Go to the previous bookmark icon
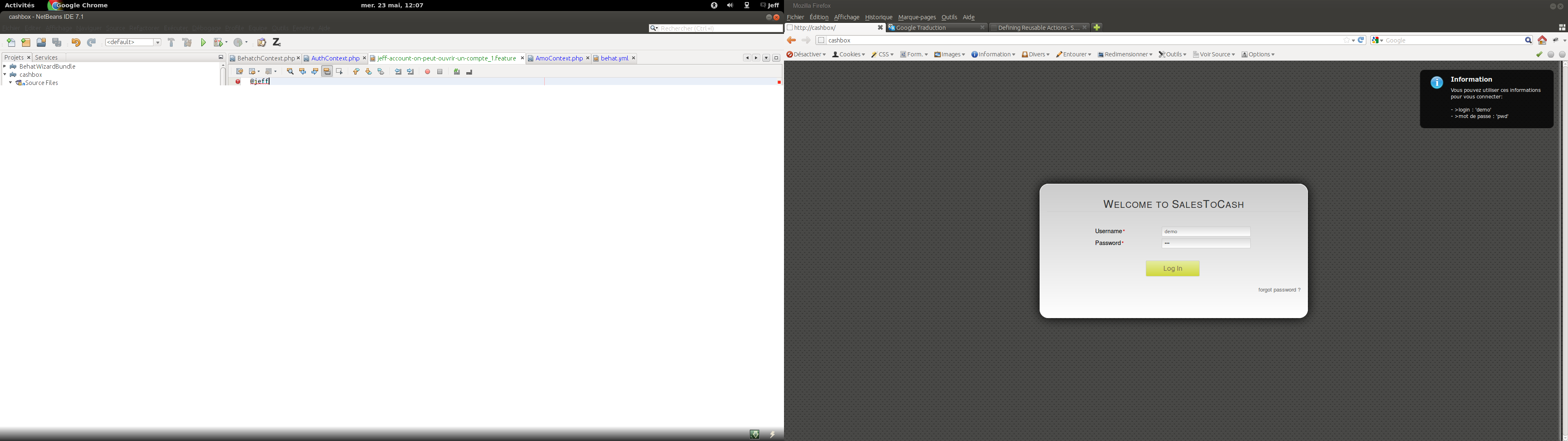 [x=357, y=72]
